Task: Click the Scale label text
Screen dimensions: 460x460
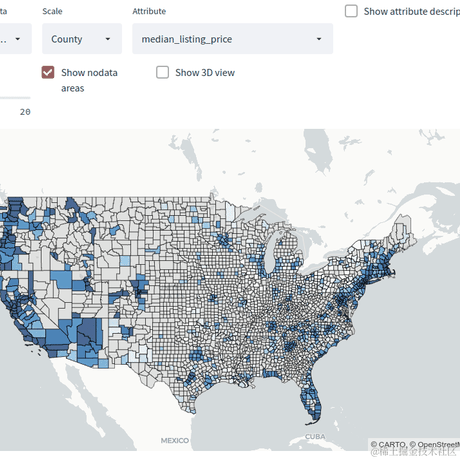Action: tap(52, 11)
